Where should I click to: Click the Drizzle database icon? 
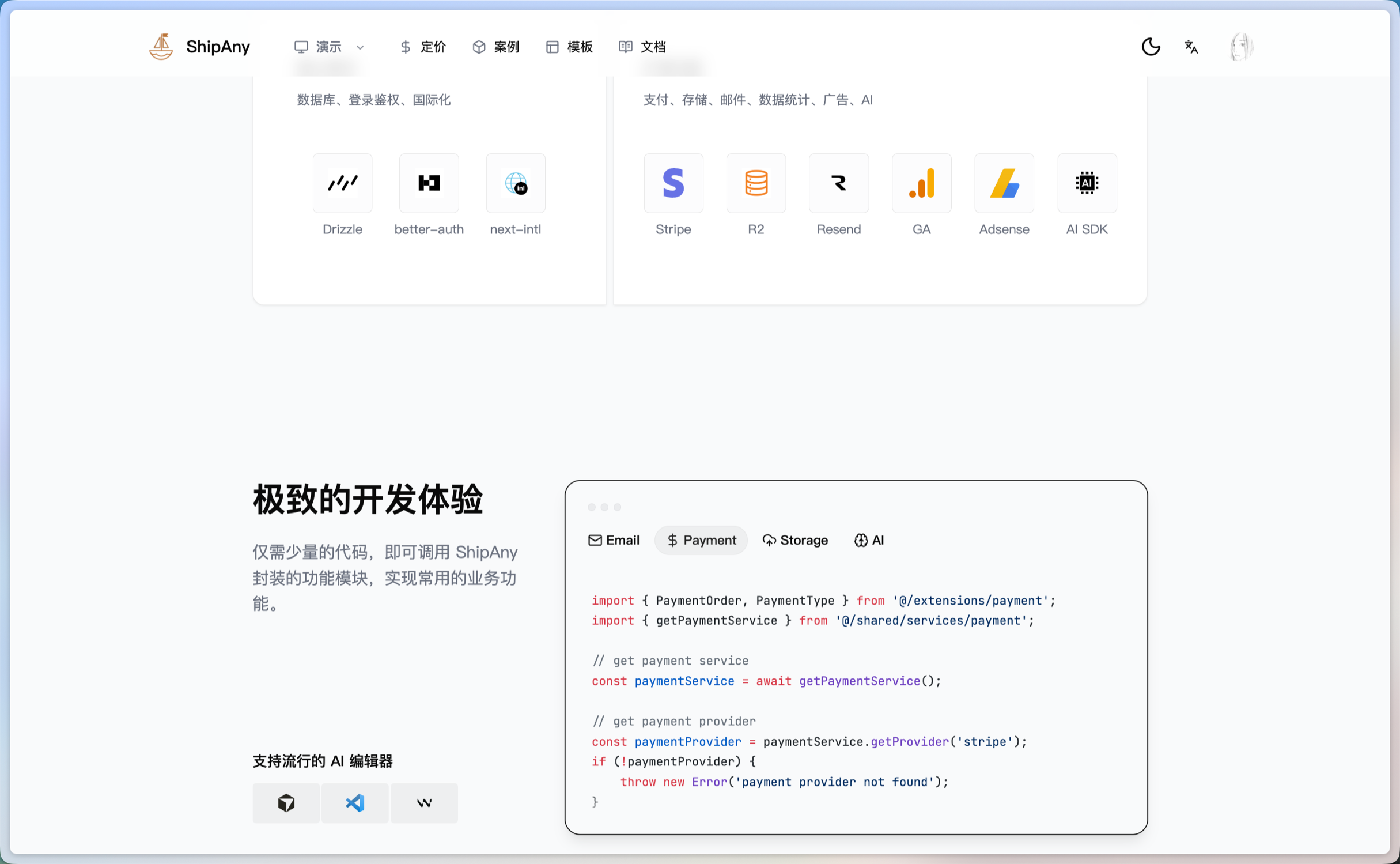(342, 183)
